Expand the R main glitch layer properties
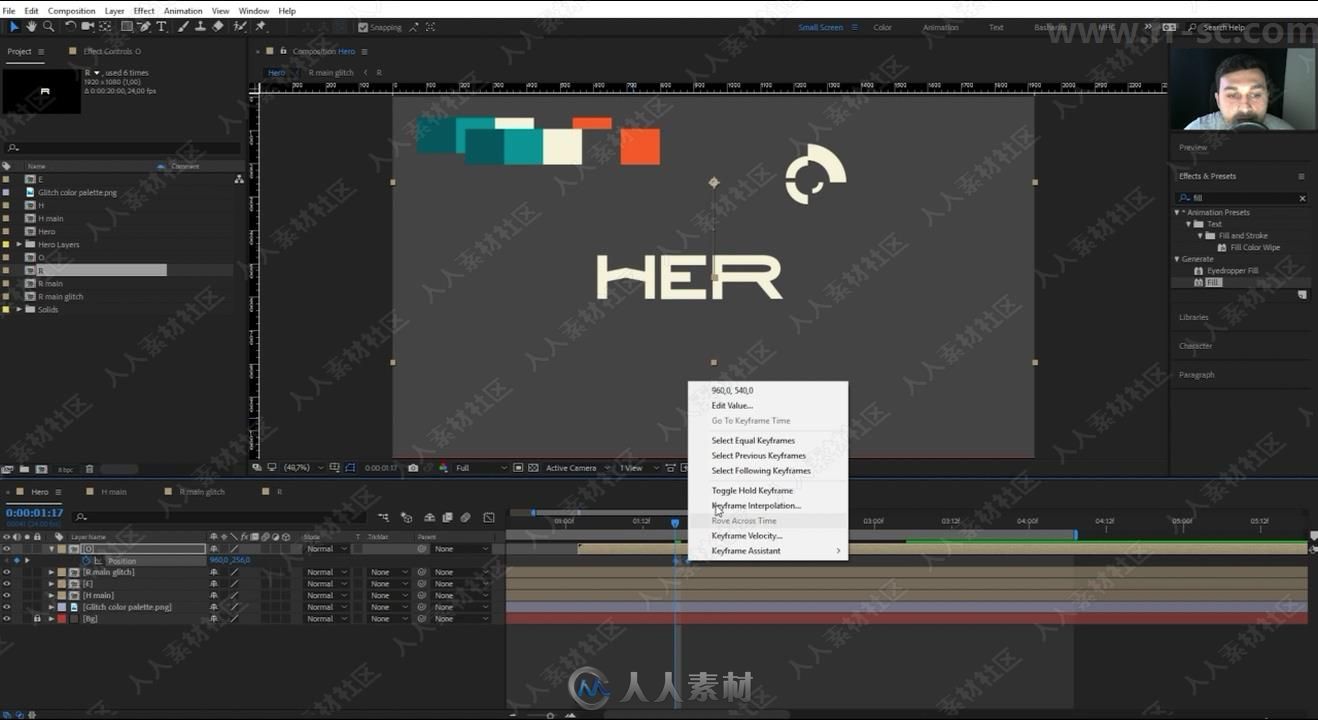The width and height of the screenshot is (1318, 720). tap(51, 572)
